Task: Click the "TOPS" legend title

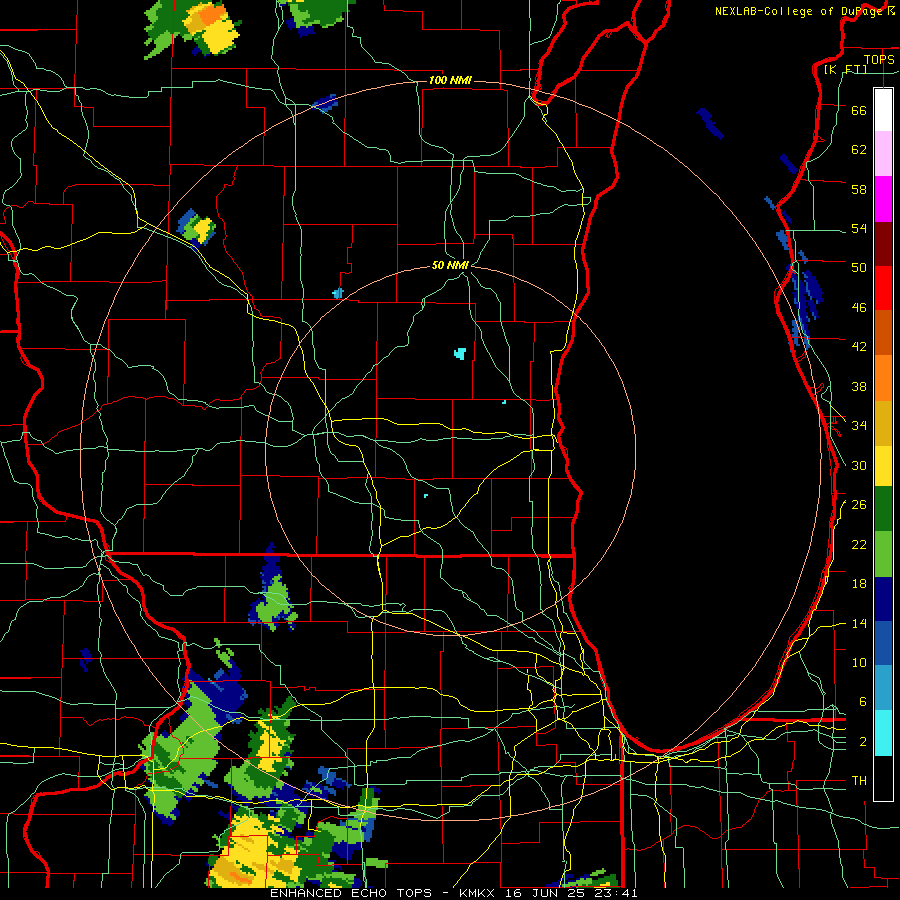Action: 879,59
